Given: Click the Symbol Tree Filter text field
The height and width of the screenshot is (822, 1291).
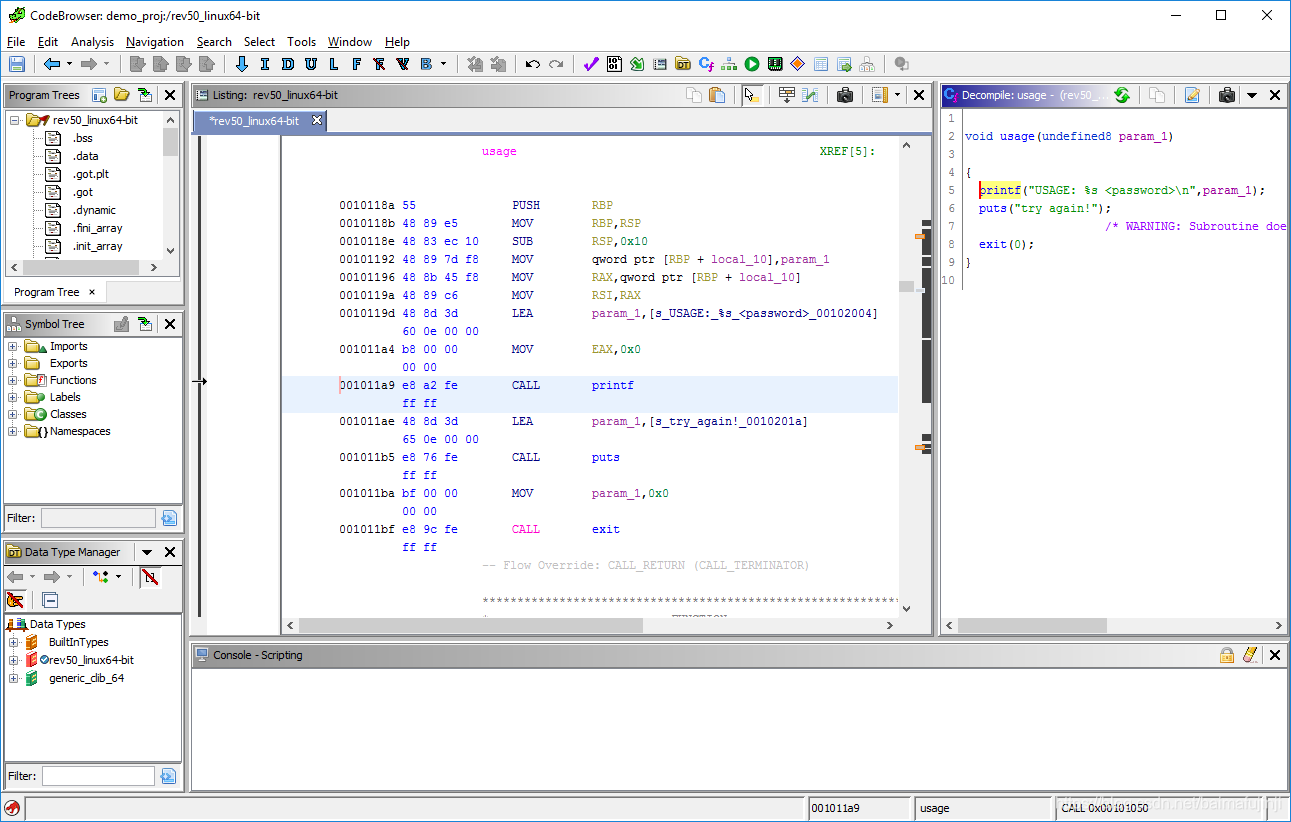Looking at the screenshot, I should point(98,518).
